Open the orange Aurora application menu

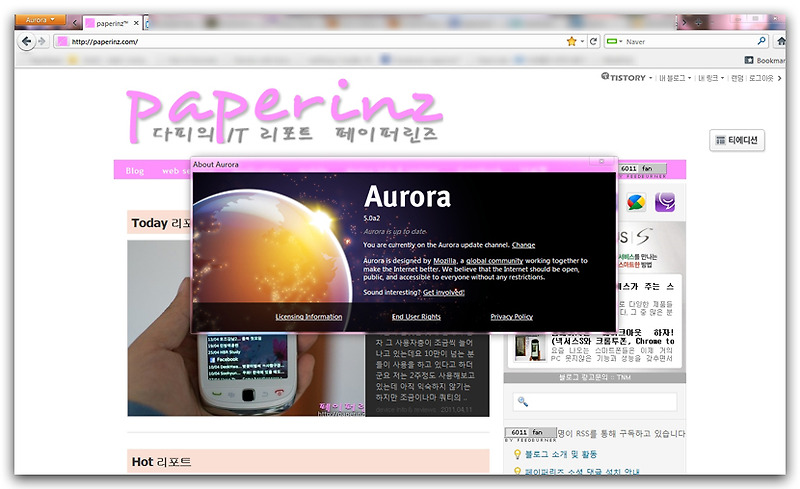(x=40, y=20)
